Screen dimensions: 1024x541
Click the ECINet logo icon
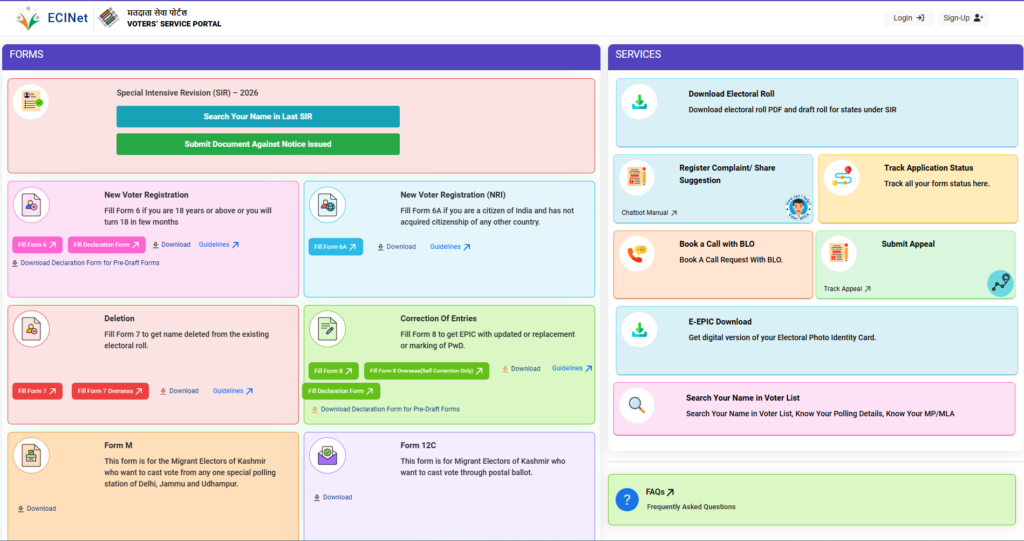28,18
